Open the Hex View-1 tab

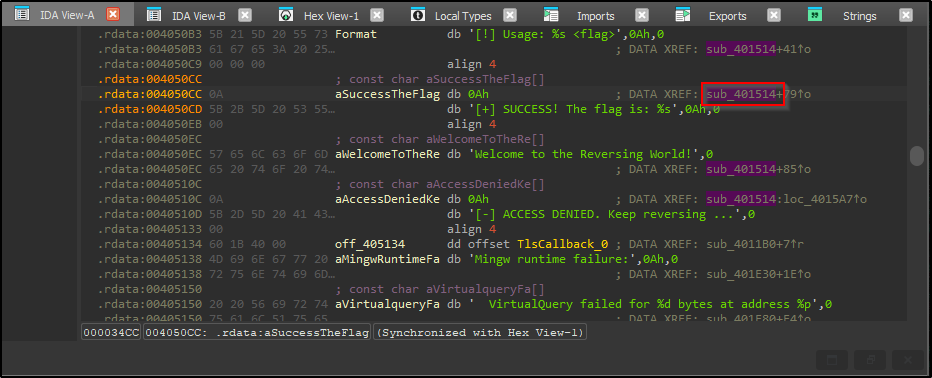[331, 16]
